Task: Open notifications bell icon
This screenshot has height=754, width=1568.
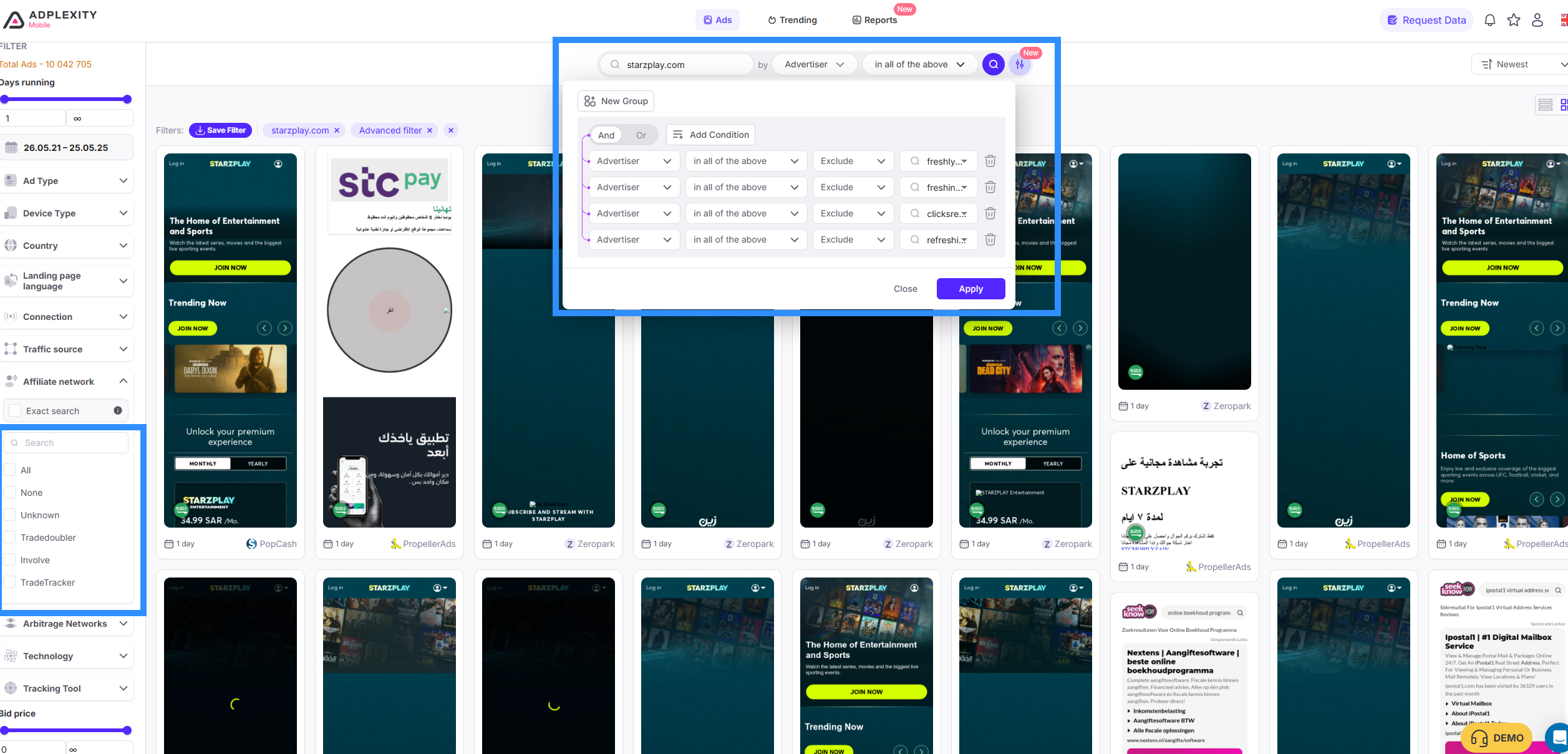Action: [1489, 20]
